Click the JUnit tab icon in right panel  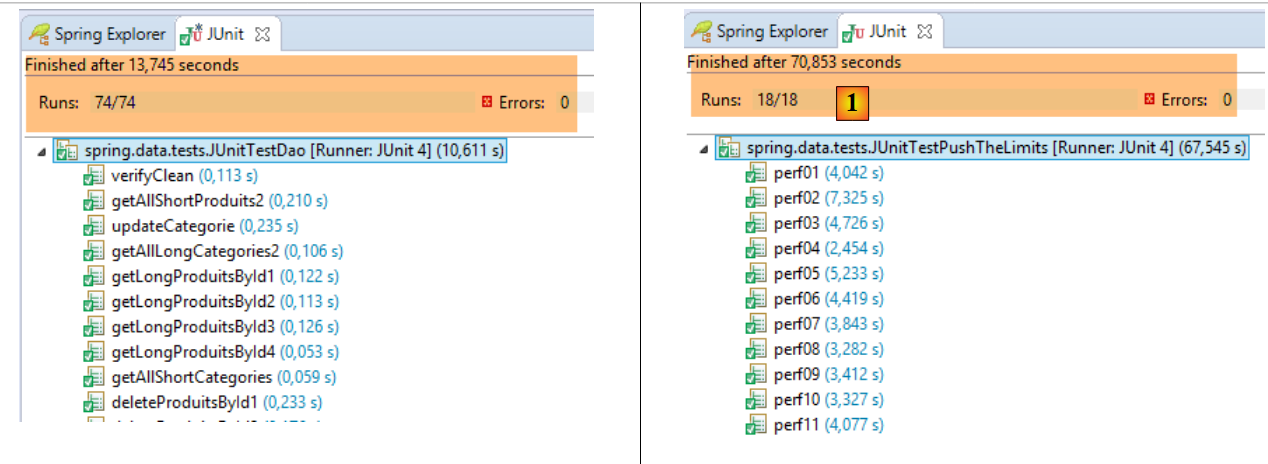tap(853, 33)
